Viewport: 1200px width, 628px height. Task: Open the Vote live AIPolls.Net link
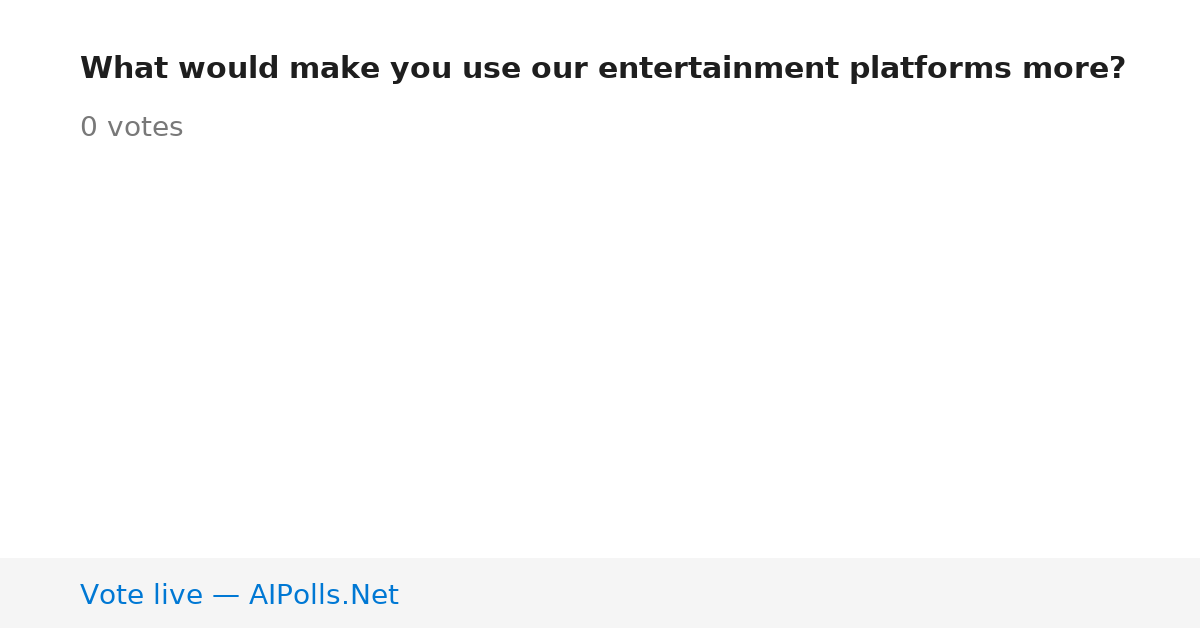[x=239, y=595]
